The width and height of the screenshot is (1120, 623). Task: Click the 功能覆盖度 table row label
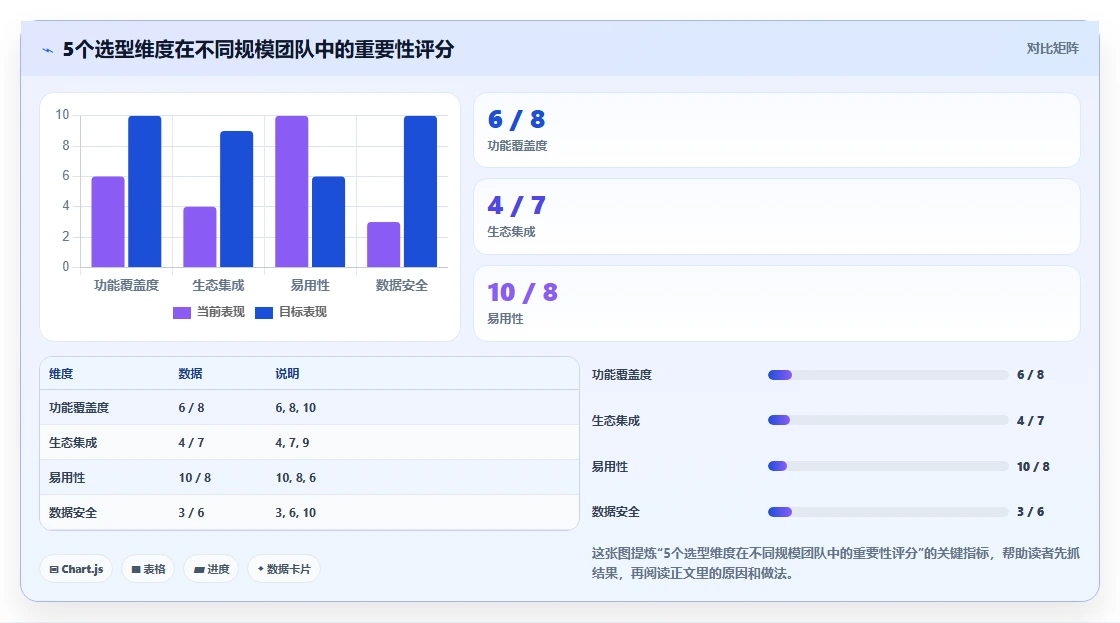coord(79,408)
